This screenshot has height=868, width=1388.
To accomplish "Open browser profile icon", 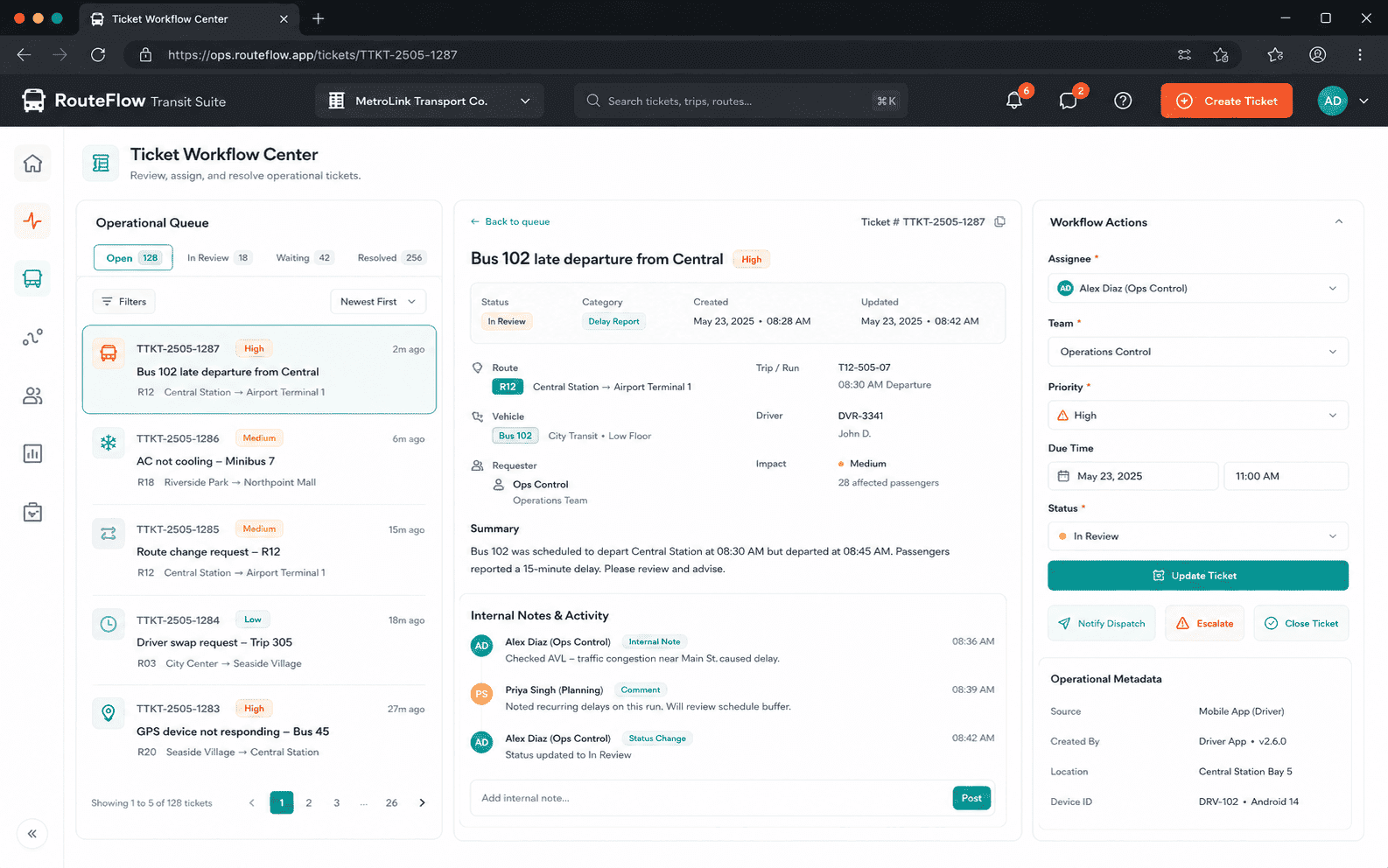I will (1317, 54).
